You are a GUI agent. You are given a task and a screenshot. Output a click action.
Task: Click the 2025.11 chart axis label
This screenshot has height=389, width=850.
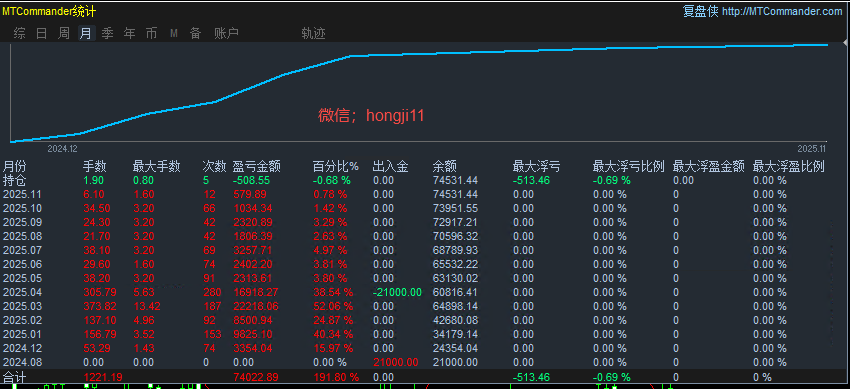point(811,148)
